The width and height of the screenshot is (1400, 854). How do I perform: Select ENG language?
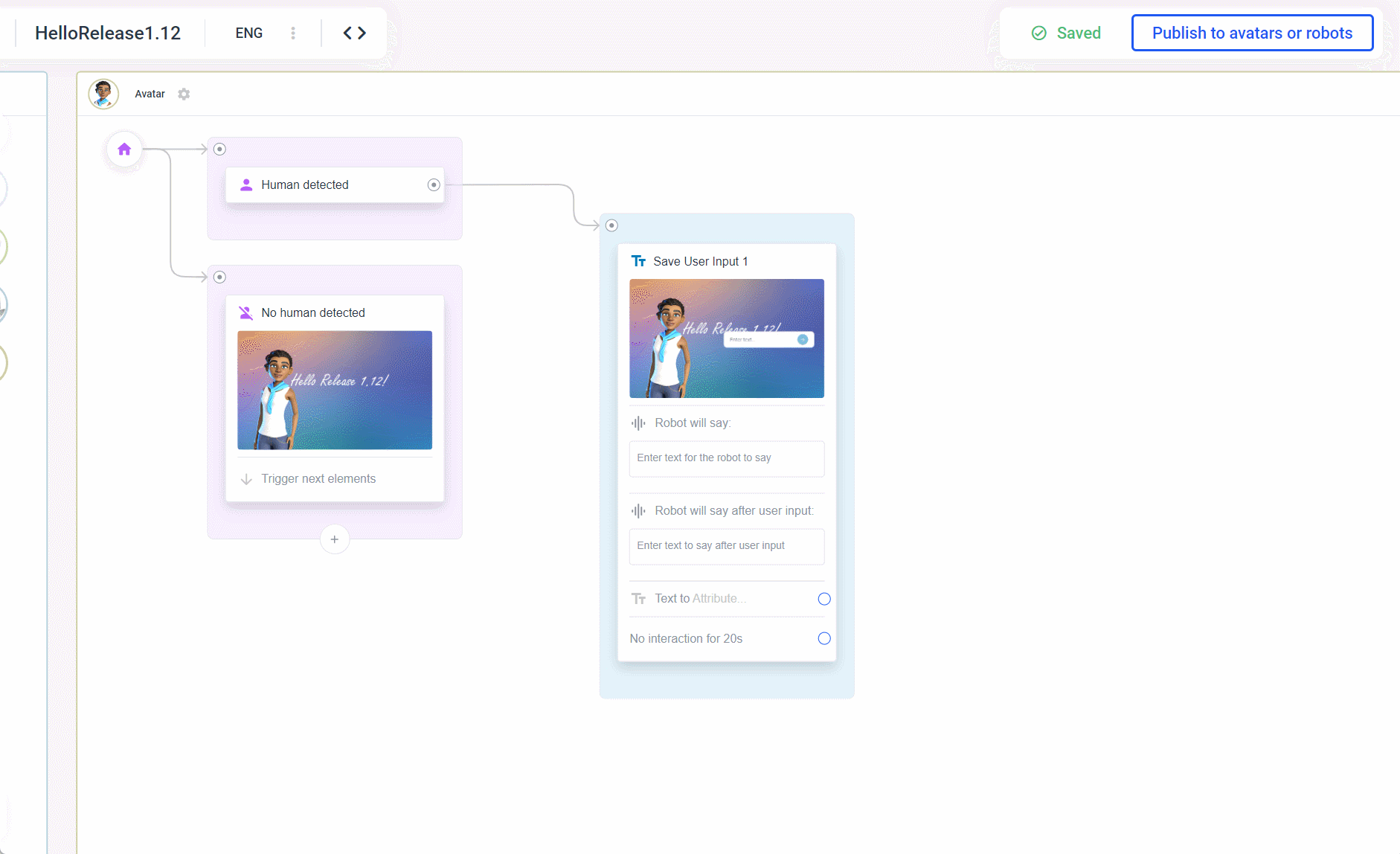coord(249,33)
